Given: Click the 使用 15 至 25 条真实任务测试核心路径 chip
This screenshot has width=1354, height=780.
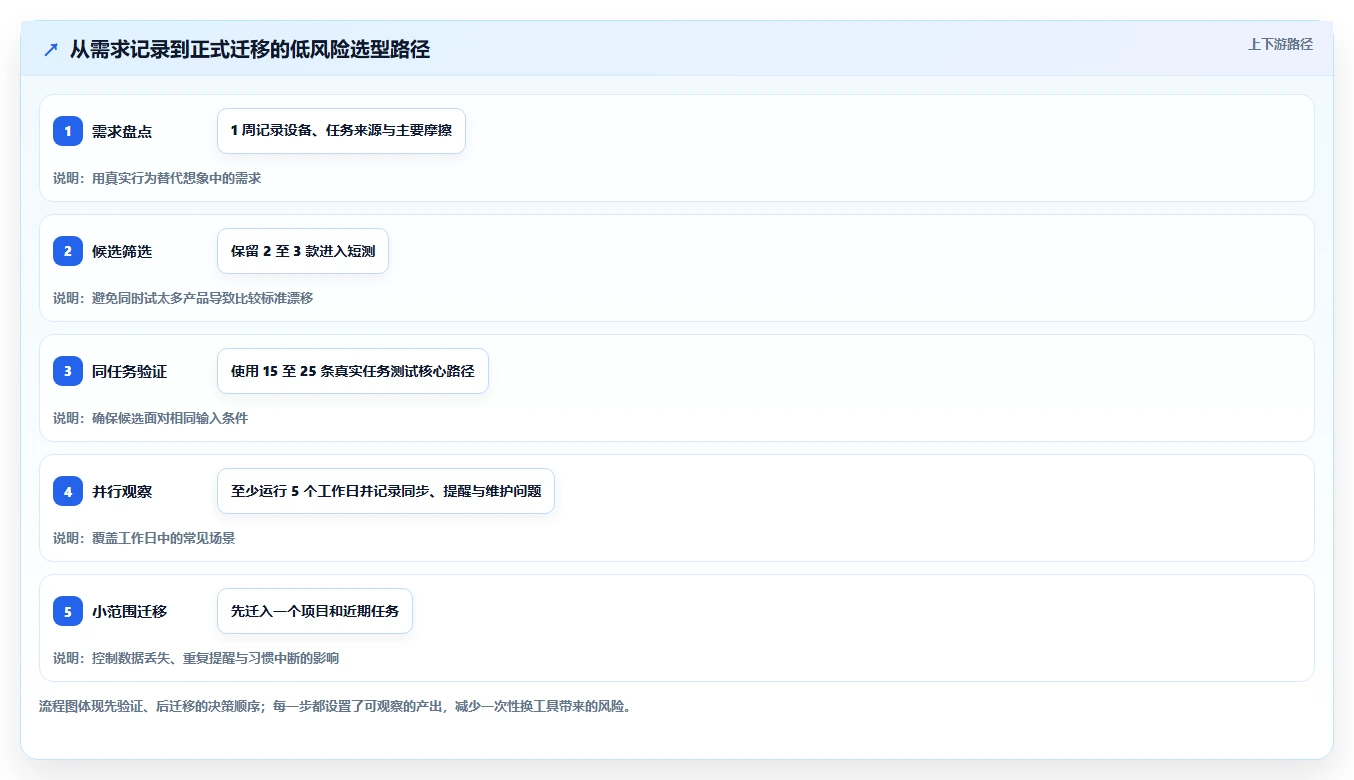Looking at the screenshot, I should (x=353, y=371).
